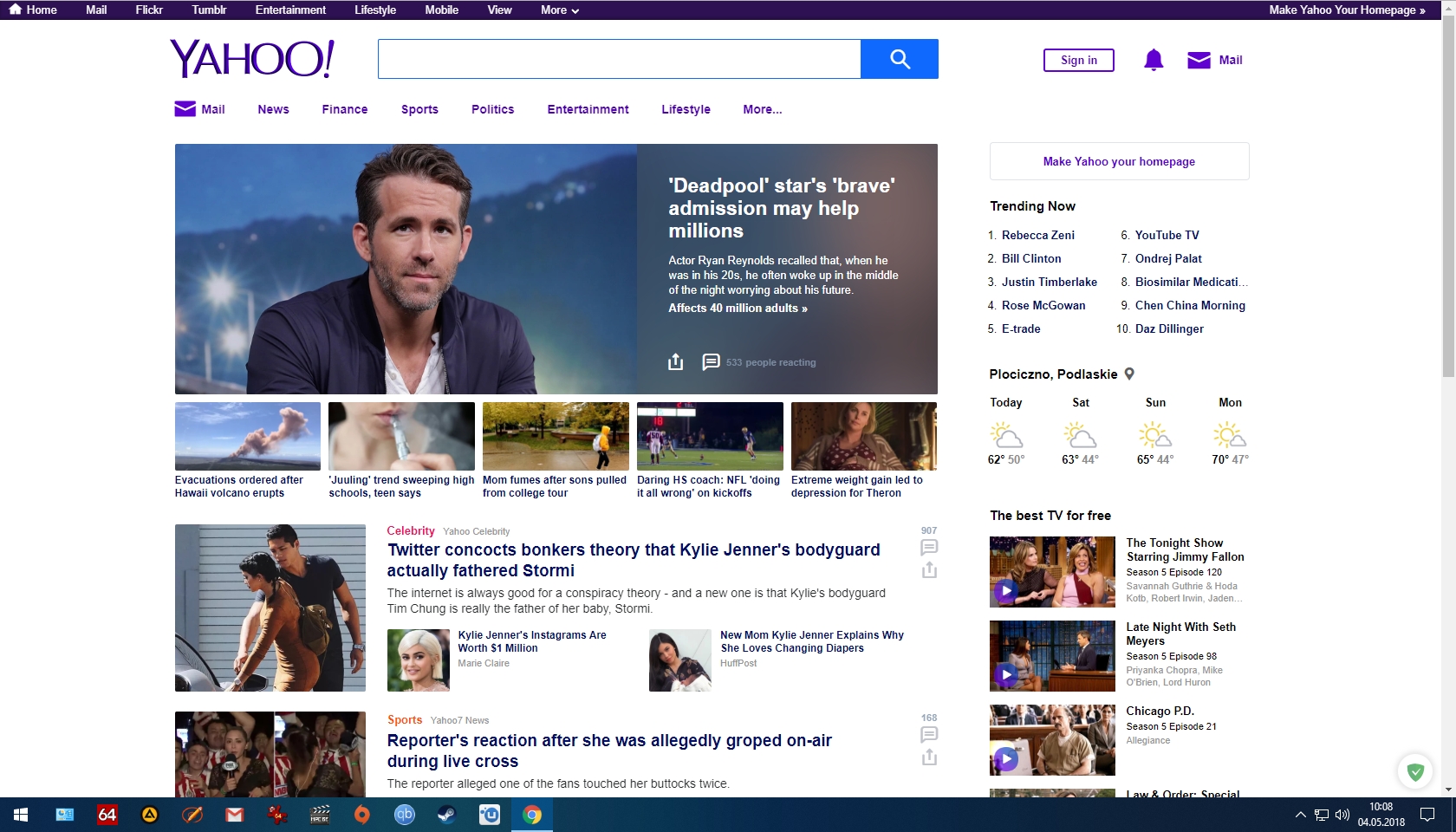1456x832 pixels.
Task: Open the notifications bell icon
Action: tap(1154, 60)
